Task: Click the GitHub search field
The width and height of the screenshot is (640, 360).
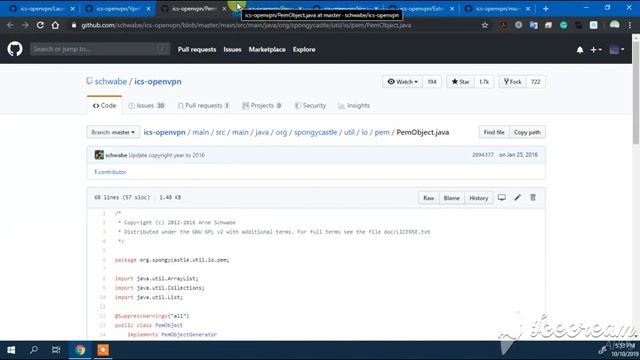Action: click(100, 49)
